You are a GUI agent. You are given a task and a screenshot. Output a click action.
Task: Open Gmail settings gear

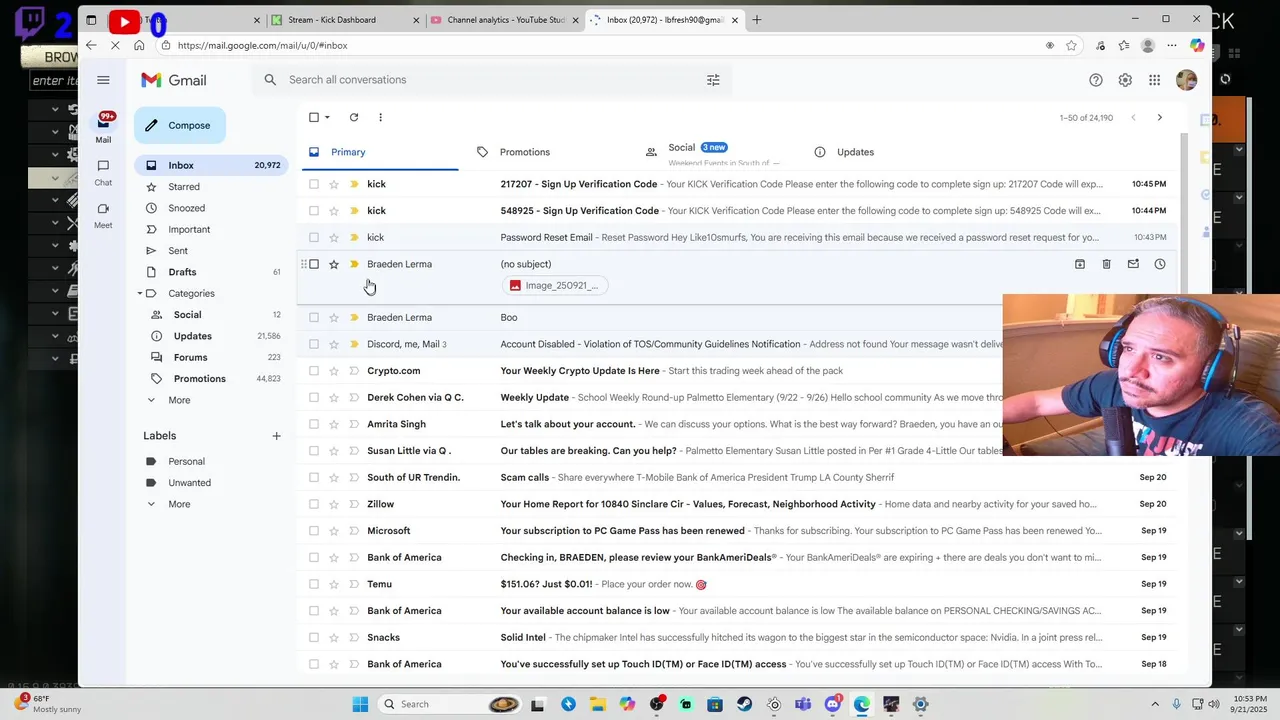pyautogui.click(x=1125, y=80)
